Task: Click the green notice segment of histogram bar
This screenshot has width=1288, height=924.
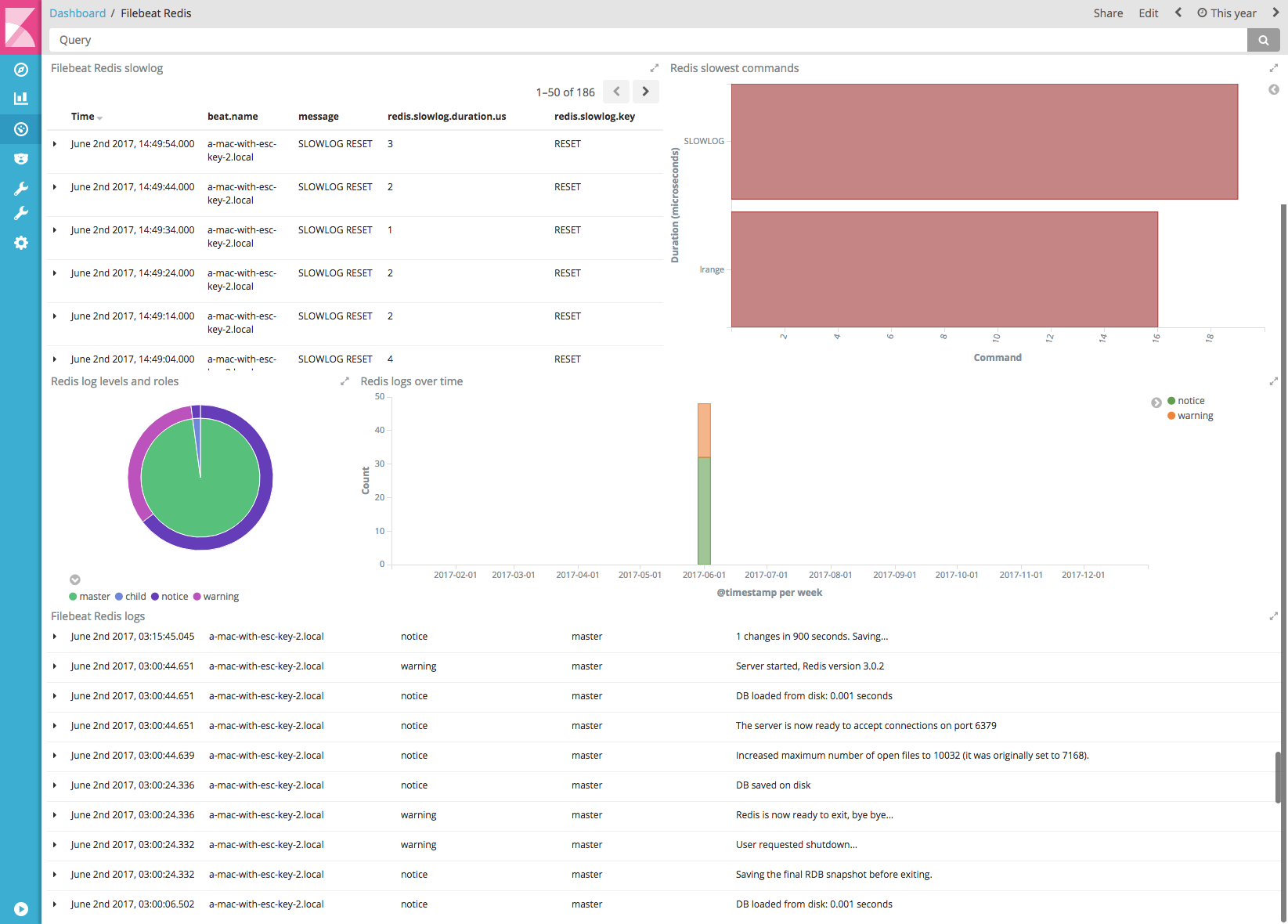Action: pyautogui.click(x=704, y=511)
